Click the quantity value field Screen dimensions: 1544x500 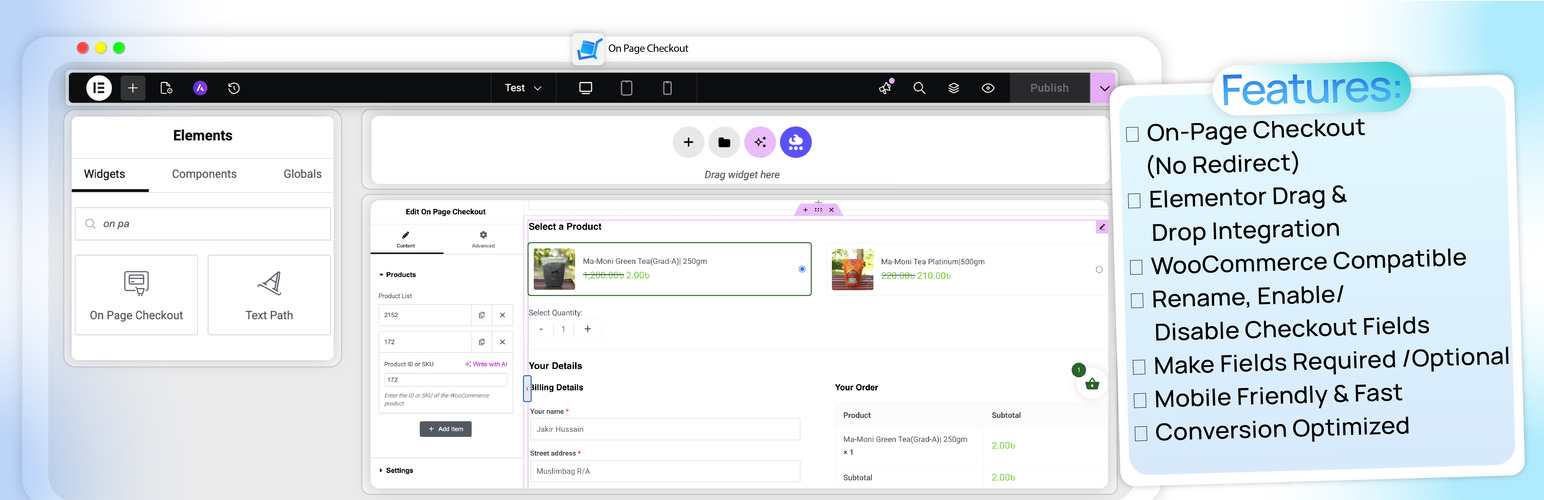click(564, 329)
